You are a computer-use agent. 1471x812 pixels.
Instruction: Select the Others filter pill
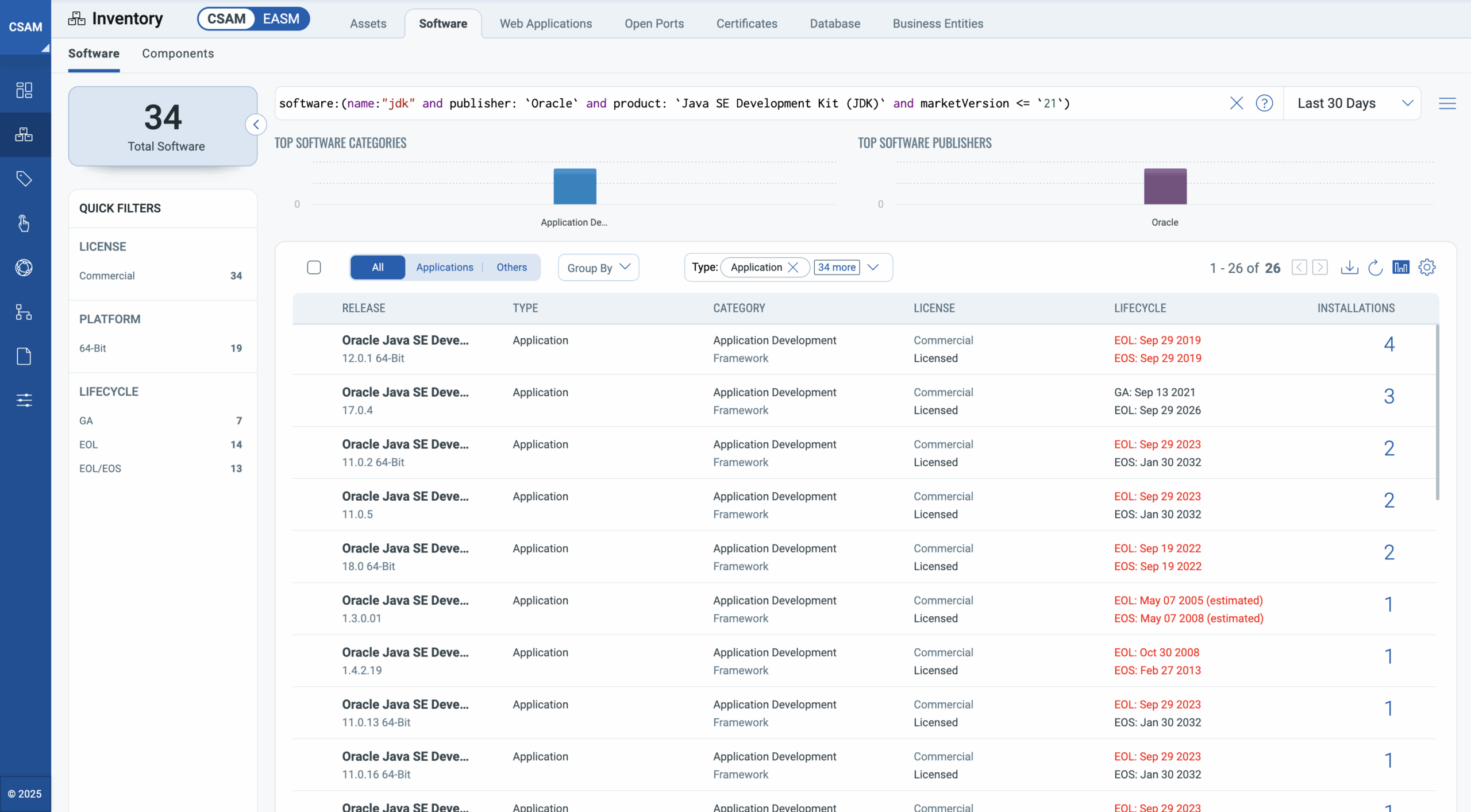click(x=511, y=267)
